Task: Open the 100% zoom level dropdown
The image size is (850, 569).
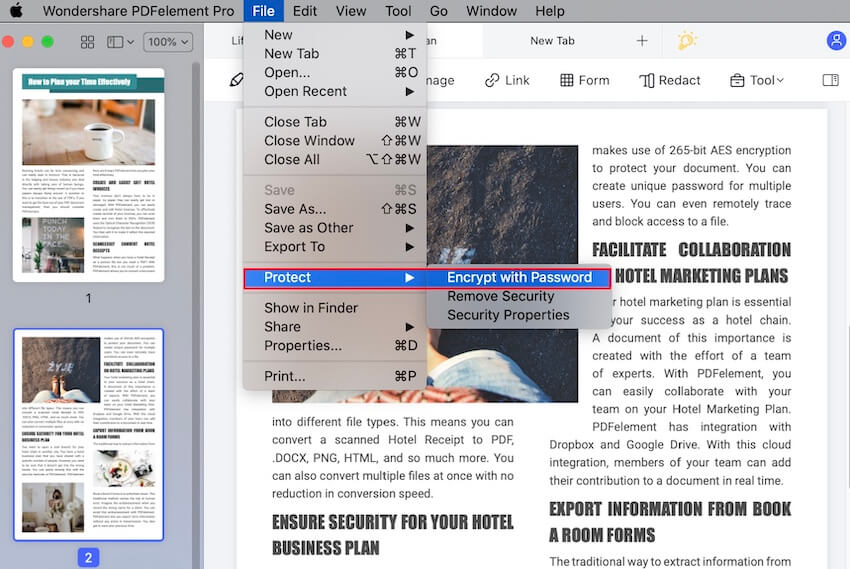Action: tap(168, 42)
